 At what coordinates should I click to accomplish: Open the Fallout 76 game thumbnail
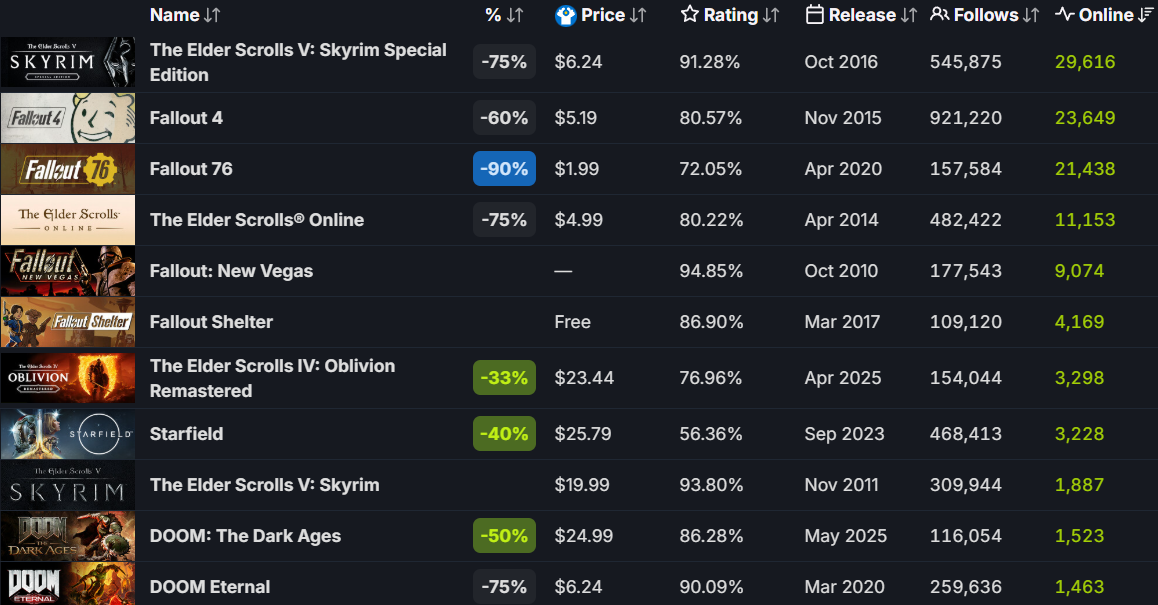pyautogui.click(x=67, y=169)
